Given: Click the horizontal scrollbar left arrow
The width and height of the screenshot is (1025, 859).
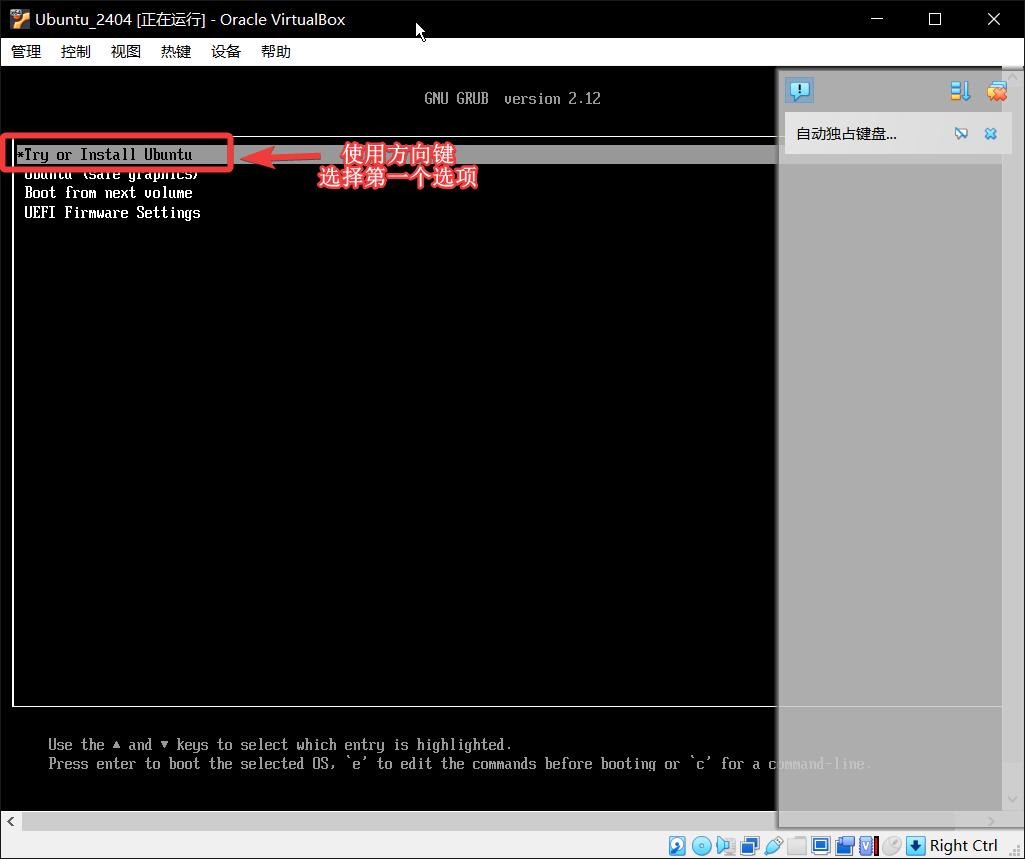Looking at the screenshot, I should click(11, 821).
